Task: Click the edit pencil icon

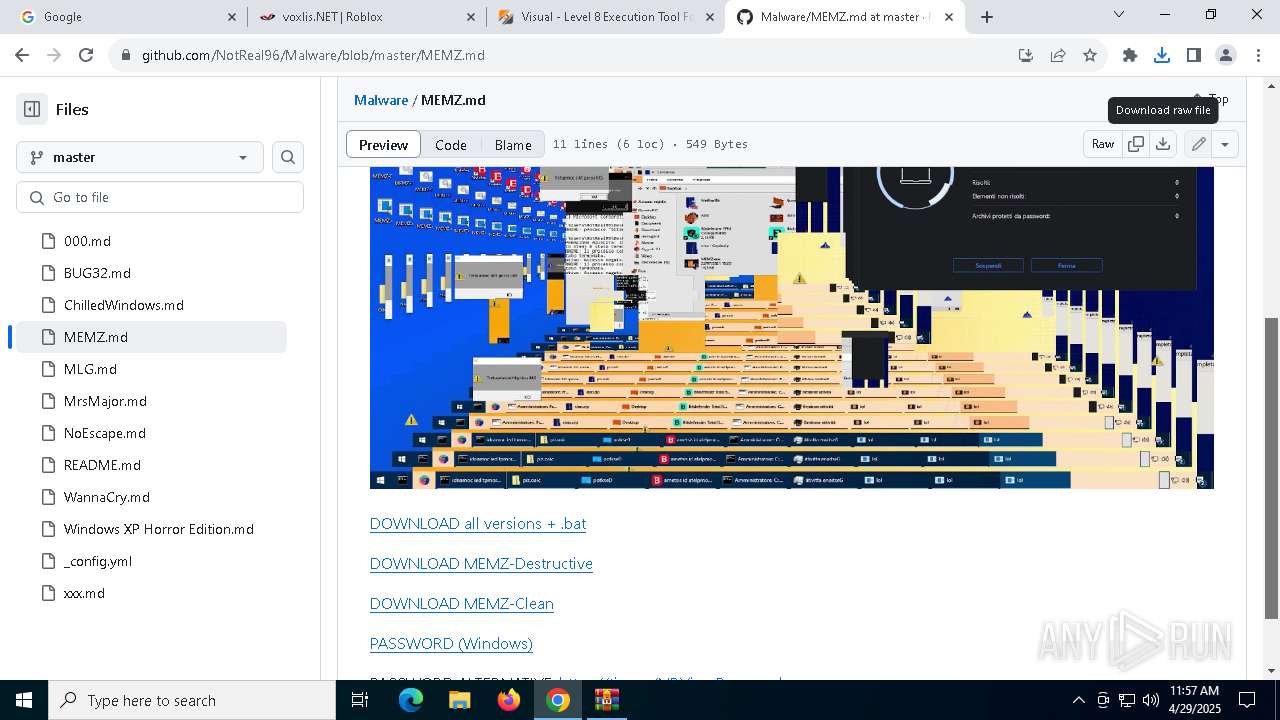Action: (1198, 144)
